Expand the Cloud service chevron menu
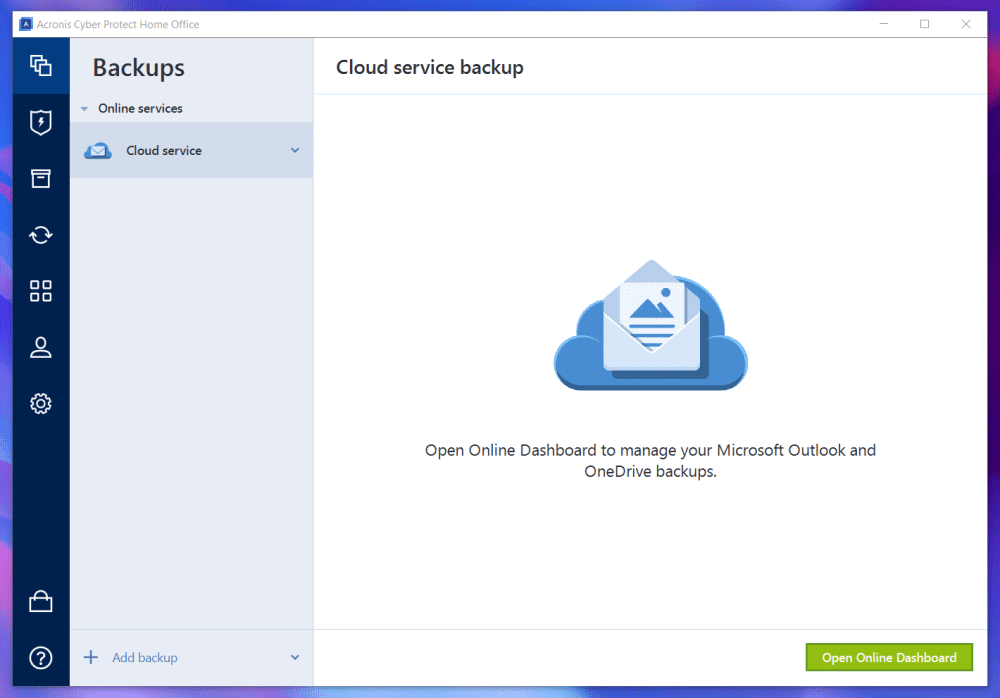Viewport: 1000px width, 698px height. tap(295, 151)
